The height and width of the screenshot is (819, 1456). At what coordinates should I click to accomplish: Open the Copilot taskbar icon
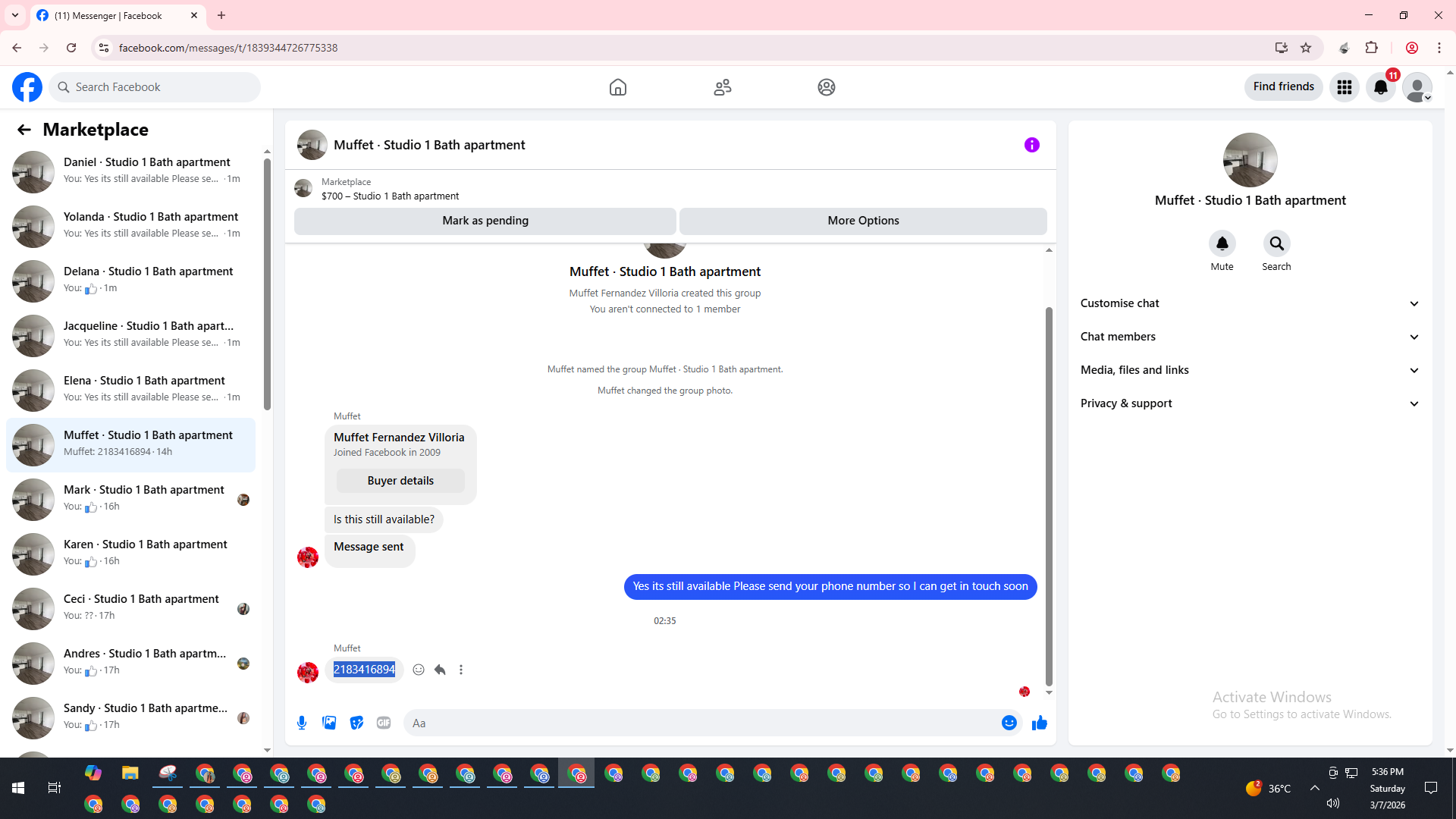pos(93,773)
